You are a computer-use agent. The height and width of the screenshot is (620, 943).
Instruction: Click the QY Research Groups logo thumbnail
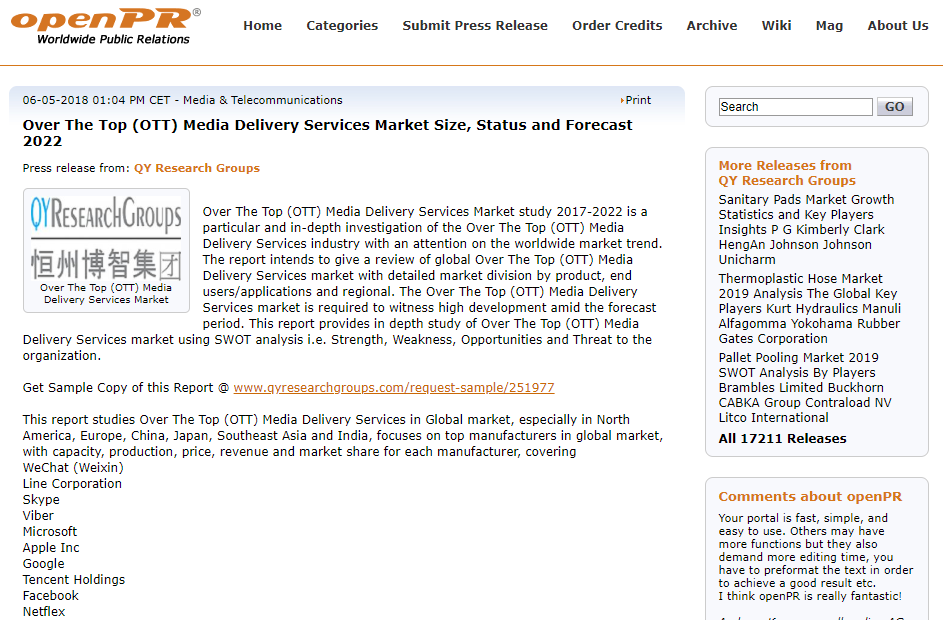click(x=106, y=239)
